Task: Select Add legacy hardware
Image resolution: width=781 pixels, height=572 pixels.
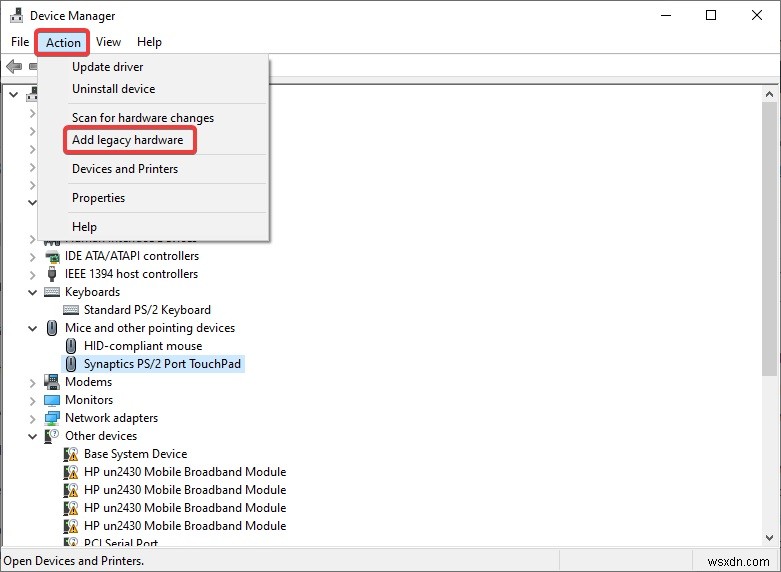Action: click(153, 140)
